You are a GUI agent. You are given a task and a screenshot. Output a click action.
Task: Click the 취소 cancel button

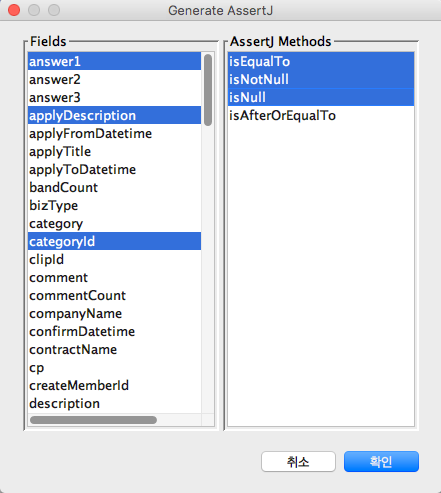298,462
